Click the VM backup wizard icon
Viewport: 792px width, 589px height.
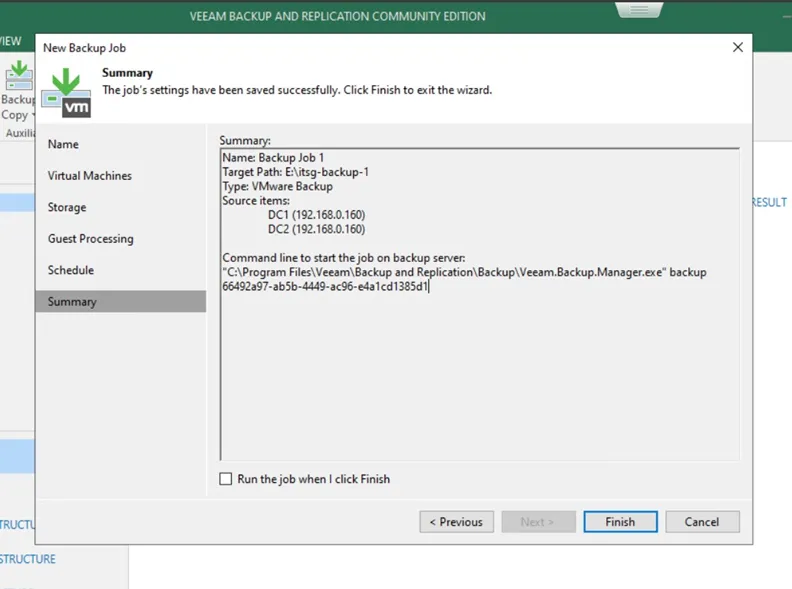tap(67, 91)
